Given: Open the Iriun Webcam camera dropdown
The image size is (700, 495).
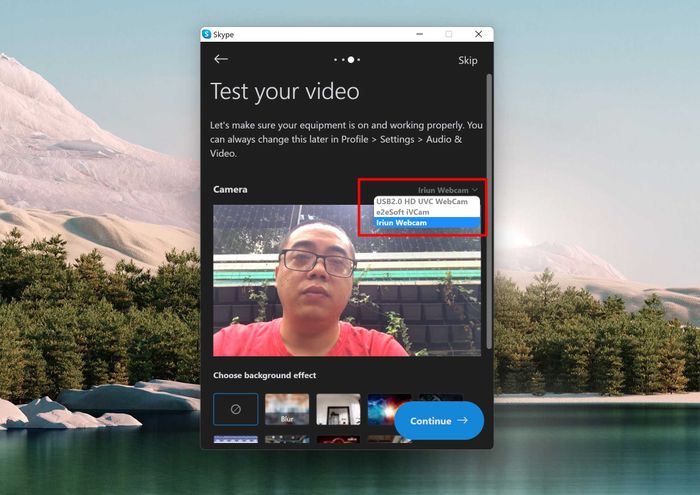Looking at the screenshot, I should coord(448,190).
